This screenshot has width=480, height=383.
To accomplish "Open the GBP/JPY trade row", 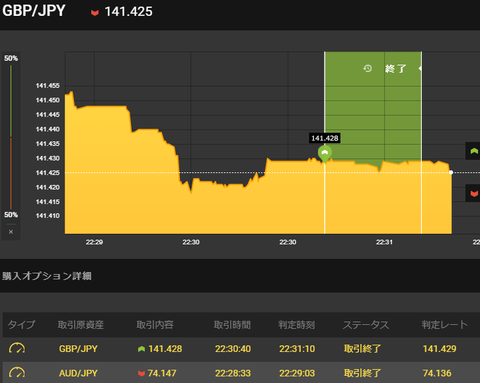I will pos(241,349).
